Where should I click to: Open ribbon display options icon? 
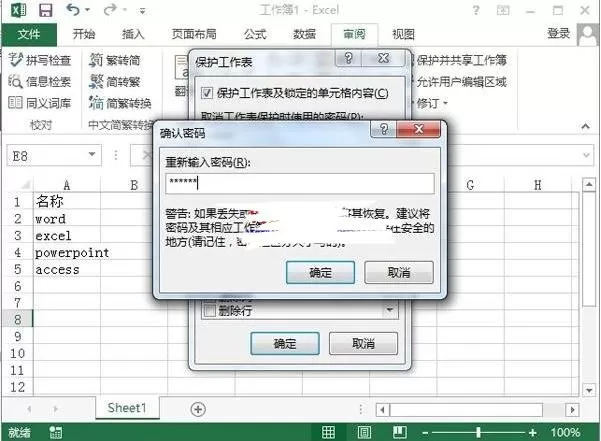click(x=503, y=10)
